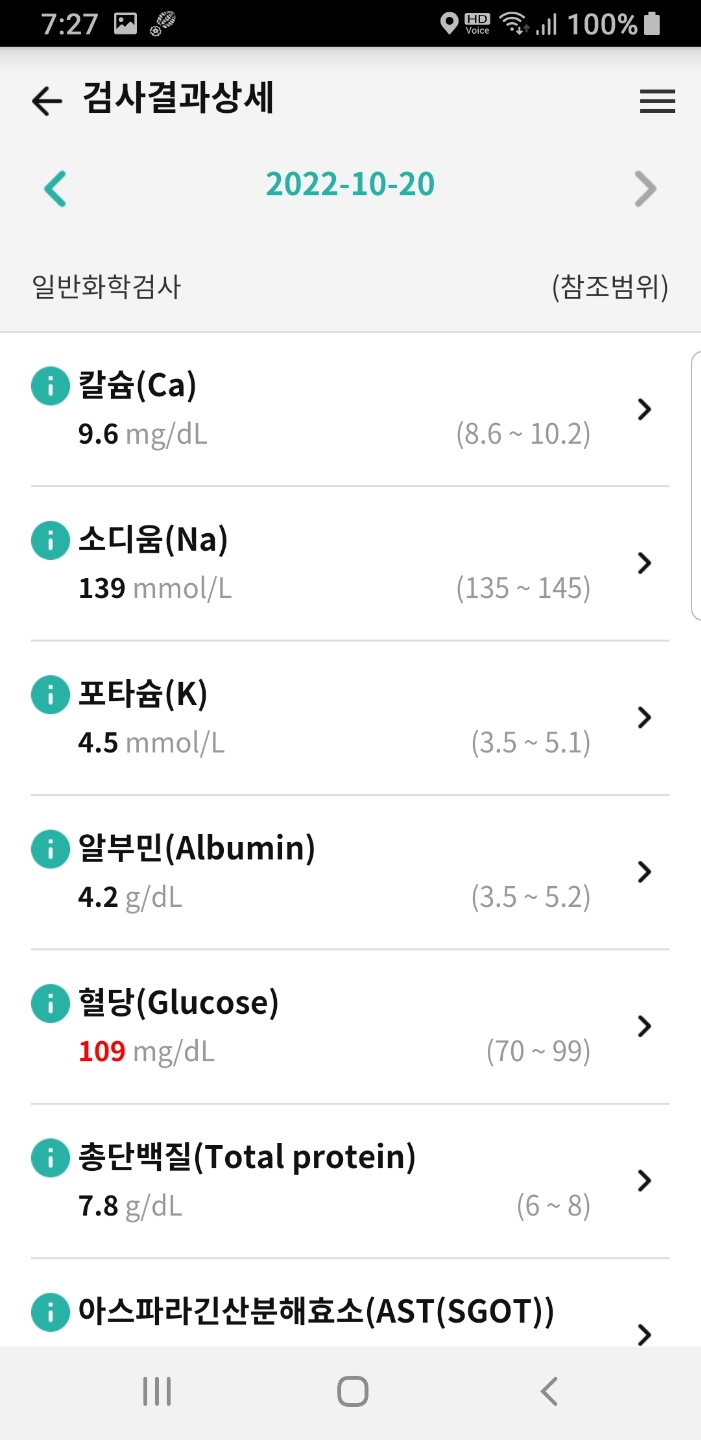Tap the 2022-10-20 date label

350,185
